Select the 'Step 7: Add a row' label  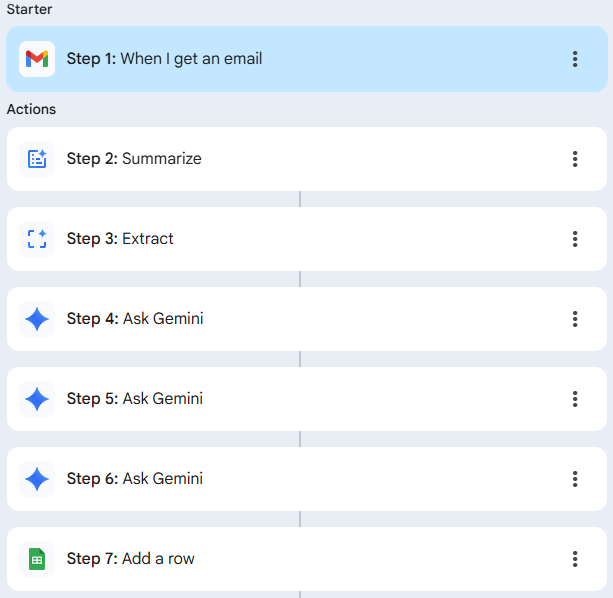tap(131, 559)
